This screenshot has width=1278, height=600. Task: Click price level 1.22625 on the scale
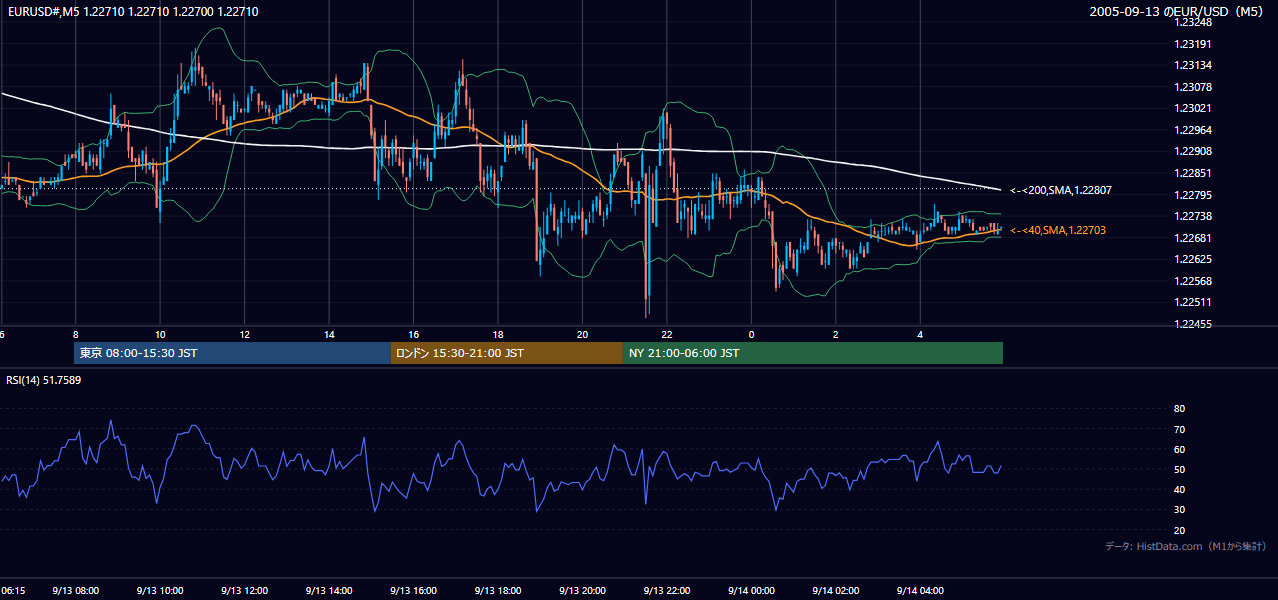coord(1194,259)
